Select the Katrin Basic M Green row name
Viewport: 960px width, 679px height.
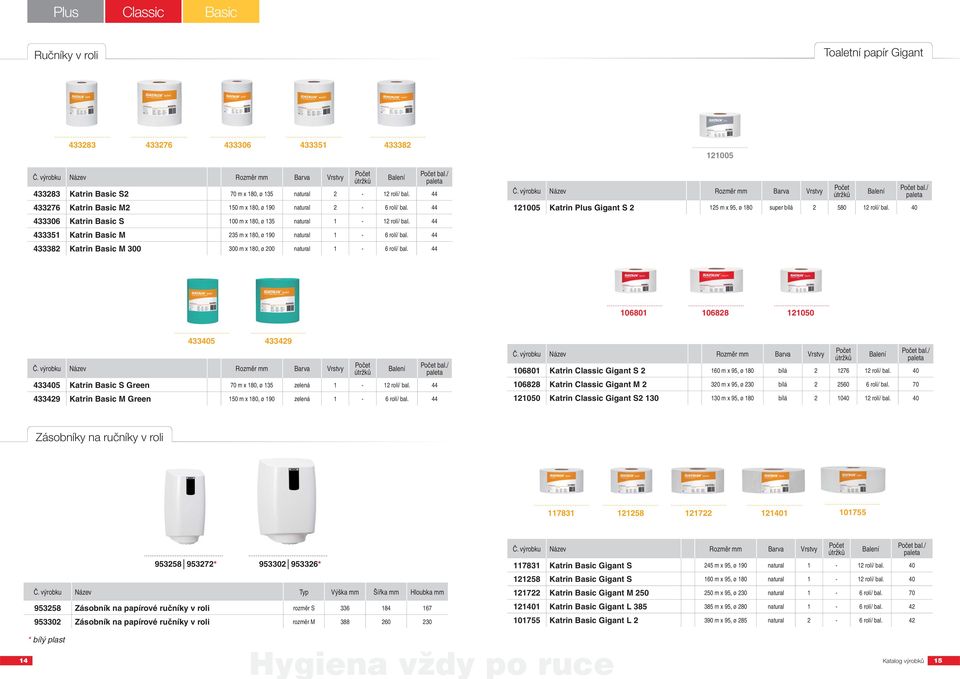click(110, 399)
